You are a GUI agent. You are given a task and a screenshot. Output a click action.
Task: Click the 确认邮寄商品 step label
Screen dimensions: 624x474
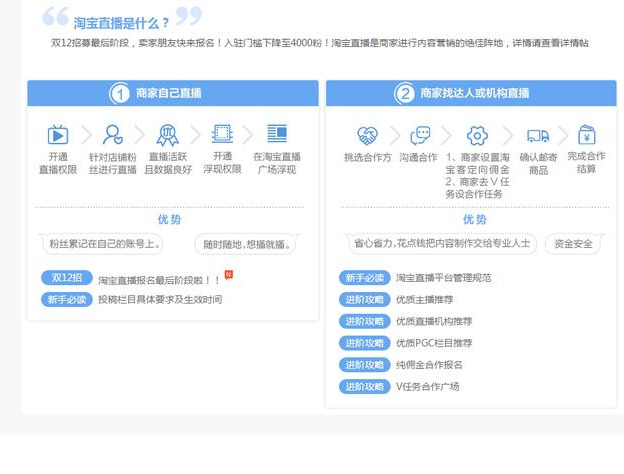[x=538, y=164]
